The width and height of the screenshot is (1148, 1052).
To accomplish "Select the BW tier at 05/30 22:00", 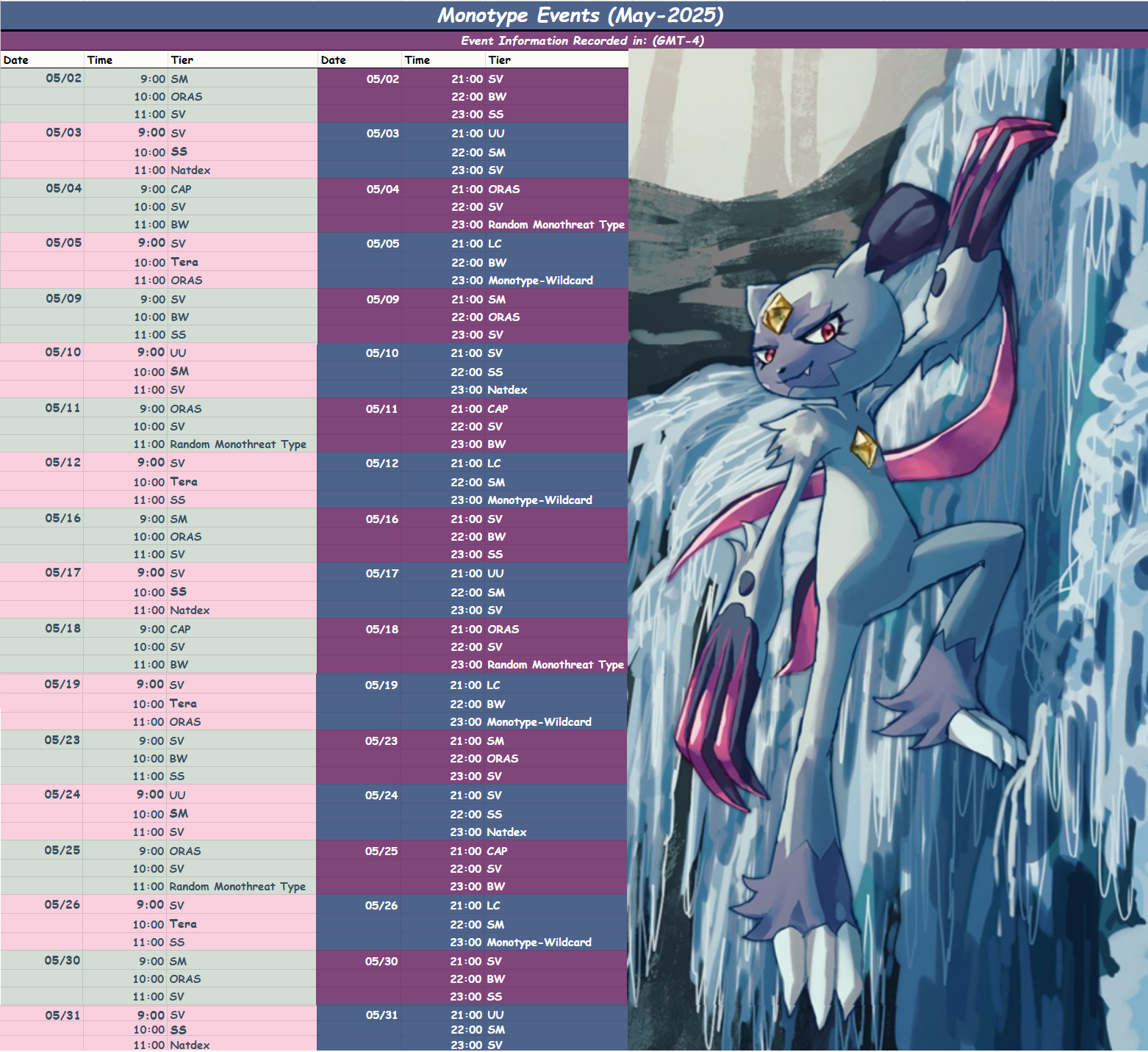I will tap(496, 979).
